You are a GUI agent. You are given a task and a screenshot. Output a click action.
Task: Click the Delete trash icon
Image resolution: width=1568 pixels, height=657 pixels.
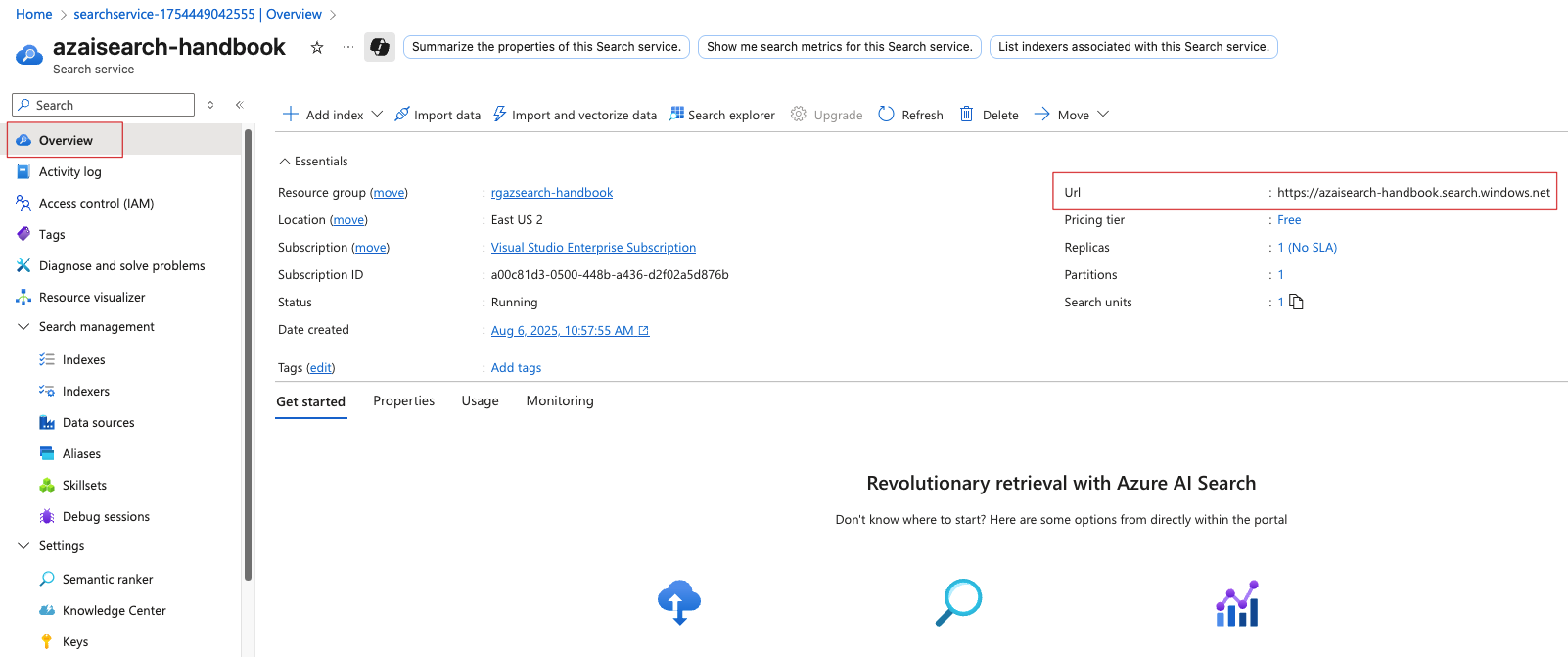pos(967,115)
